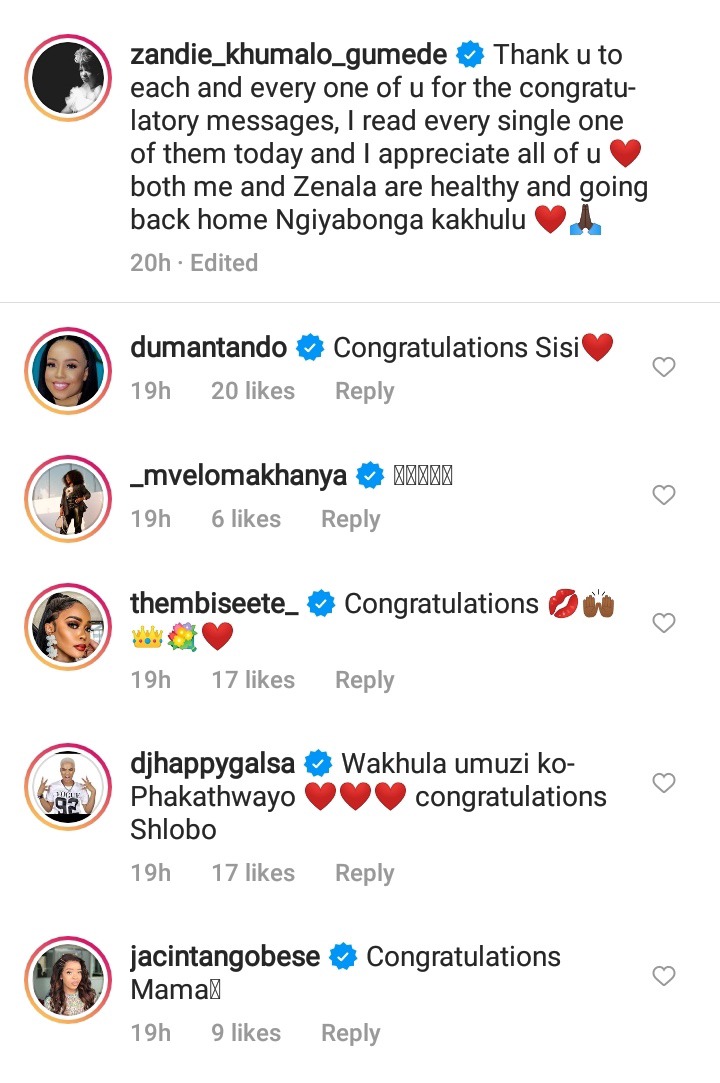Open zandie_khumalo_gumede's profile picture

point(68,78)
